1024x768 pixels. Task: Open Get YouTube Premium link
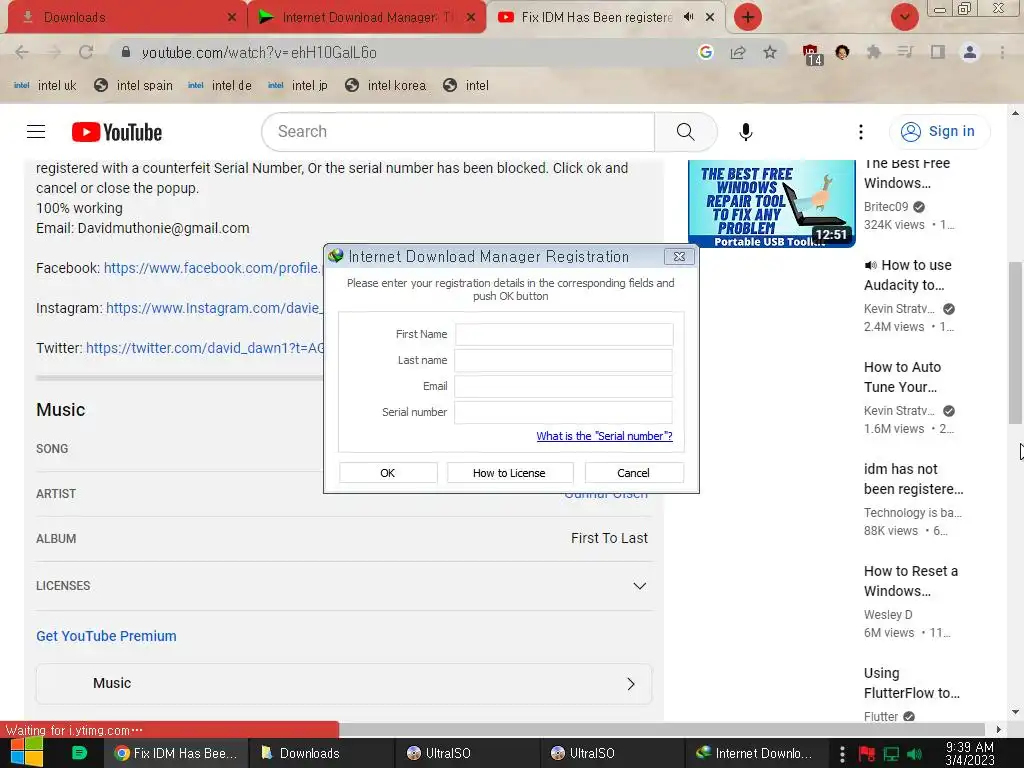point(106,636)
